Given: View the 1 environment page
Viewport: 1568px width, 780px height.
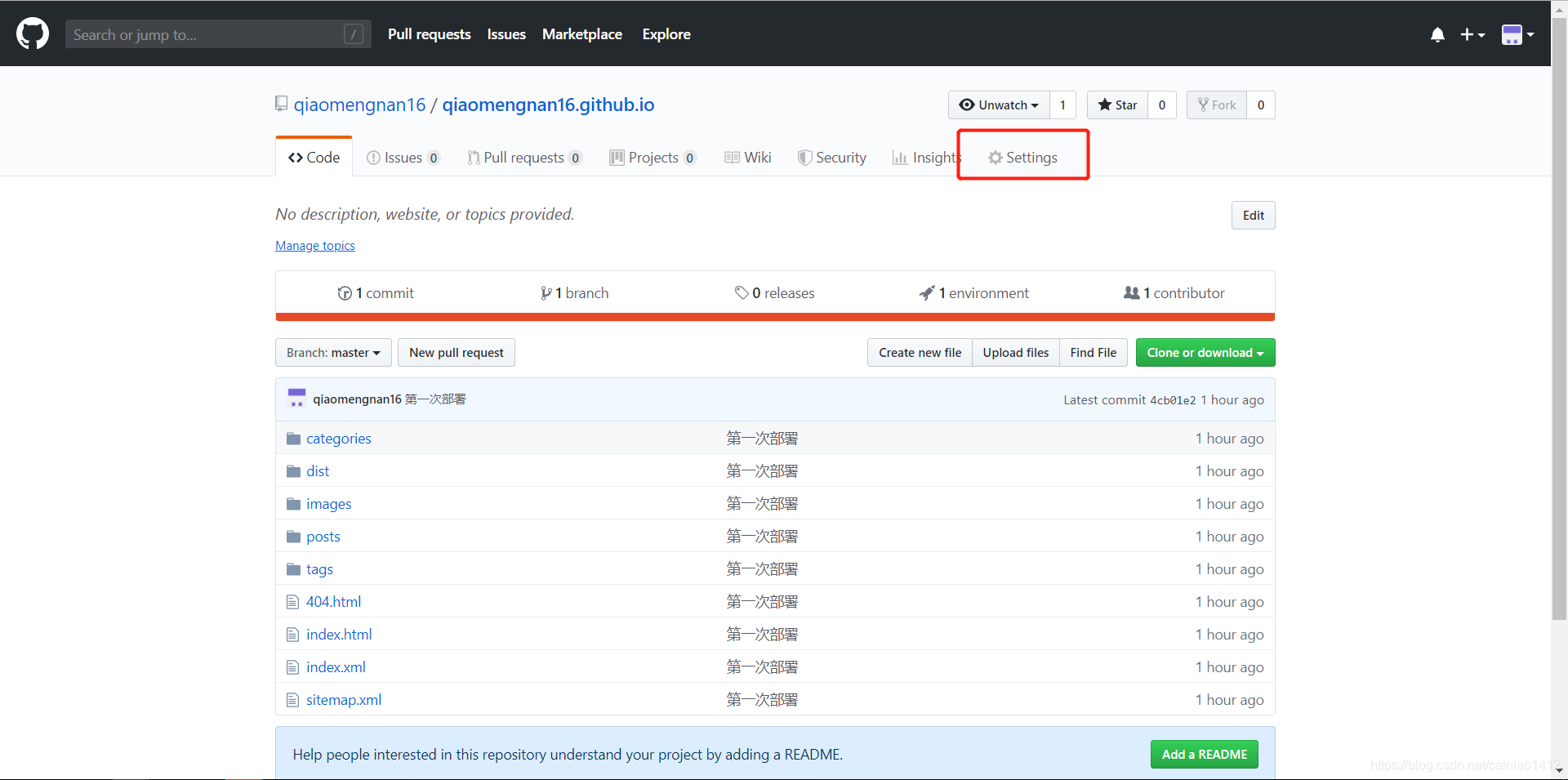Looking at the screenshot, I should tap(973, 293).
